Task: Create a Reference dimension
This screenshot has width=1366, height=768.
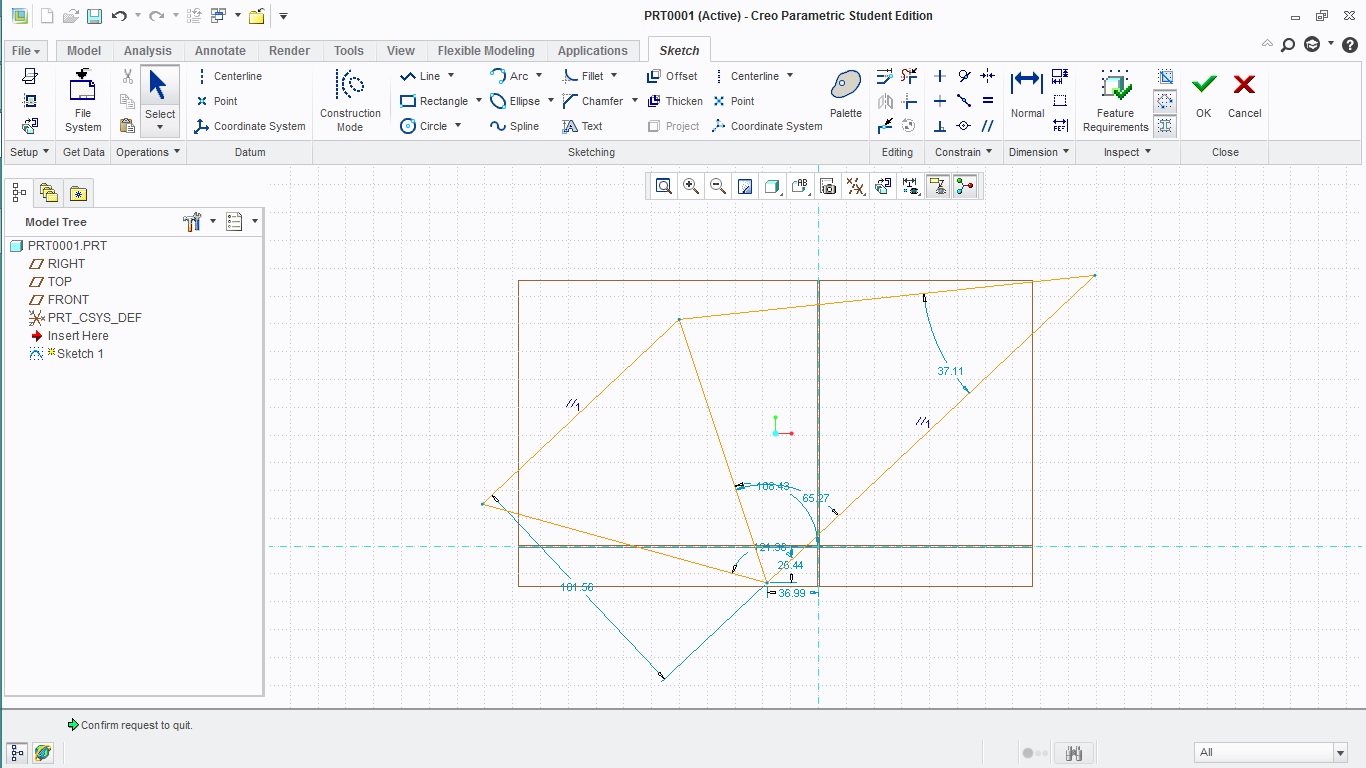Action: point(1060,126)
